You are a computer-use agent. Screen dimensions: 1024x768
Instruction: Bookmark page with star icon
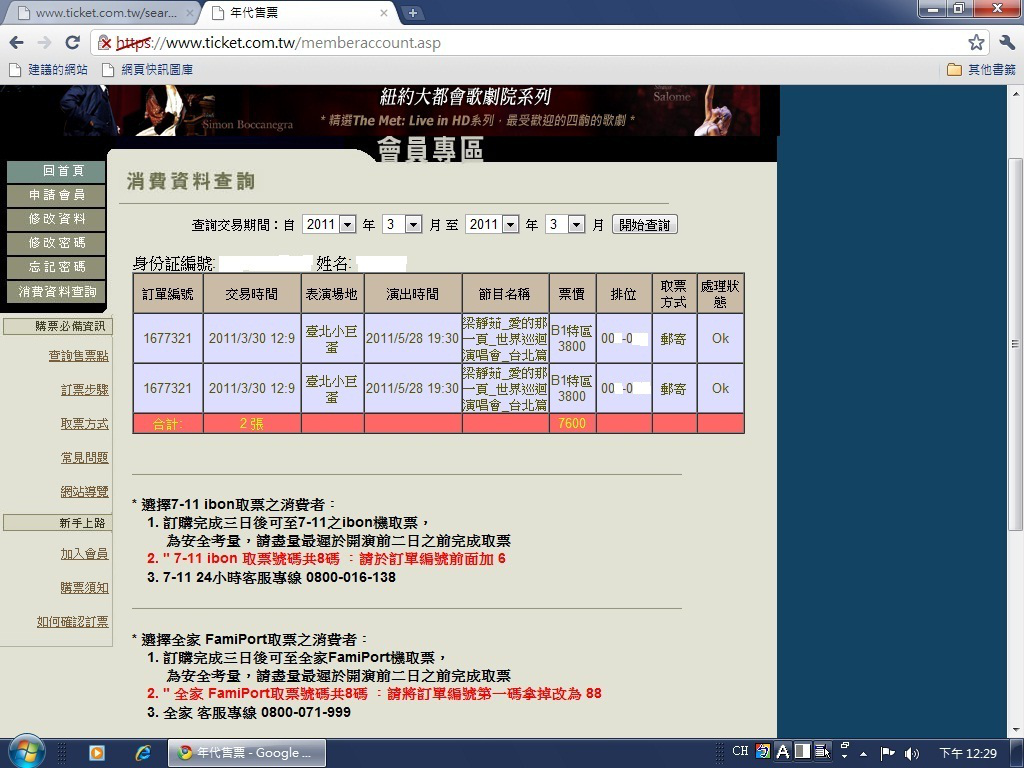click(976, 43)
